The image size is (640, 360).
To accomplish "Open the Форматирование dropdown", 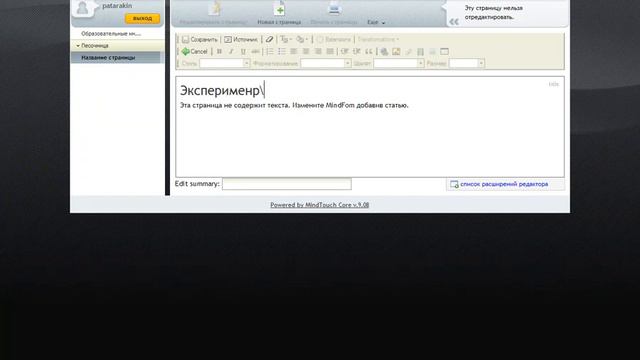I will 326,63.
